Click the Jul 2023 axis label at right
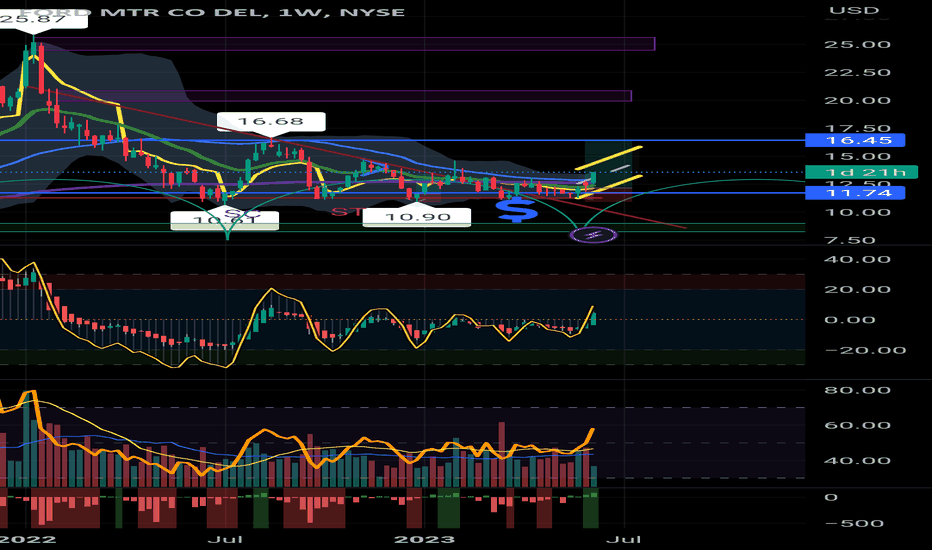The height and width of the screenshot is (550, 932). pos(624,539)
